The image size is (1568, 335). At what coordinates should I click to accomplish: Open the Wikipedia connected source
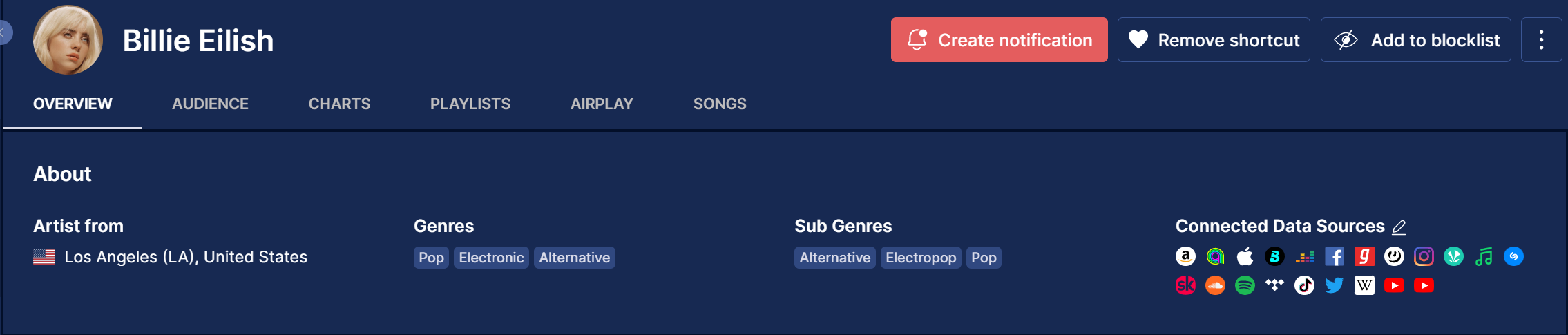click(1364, 285)
